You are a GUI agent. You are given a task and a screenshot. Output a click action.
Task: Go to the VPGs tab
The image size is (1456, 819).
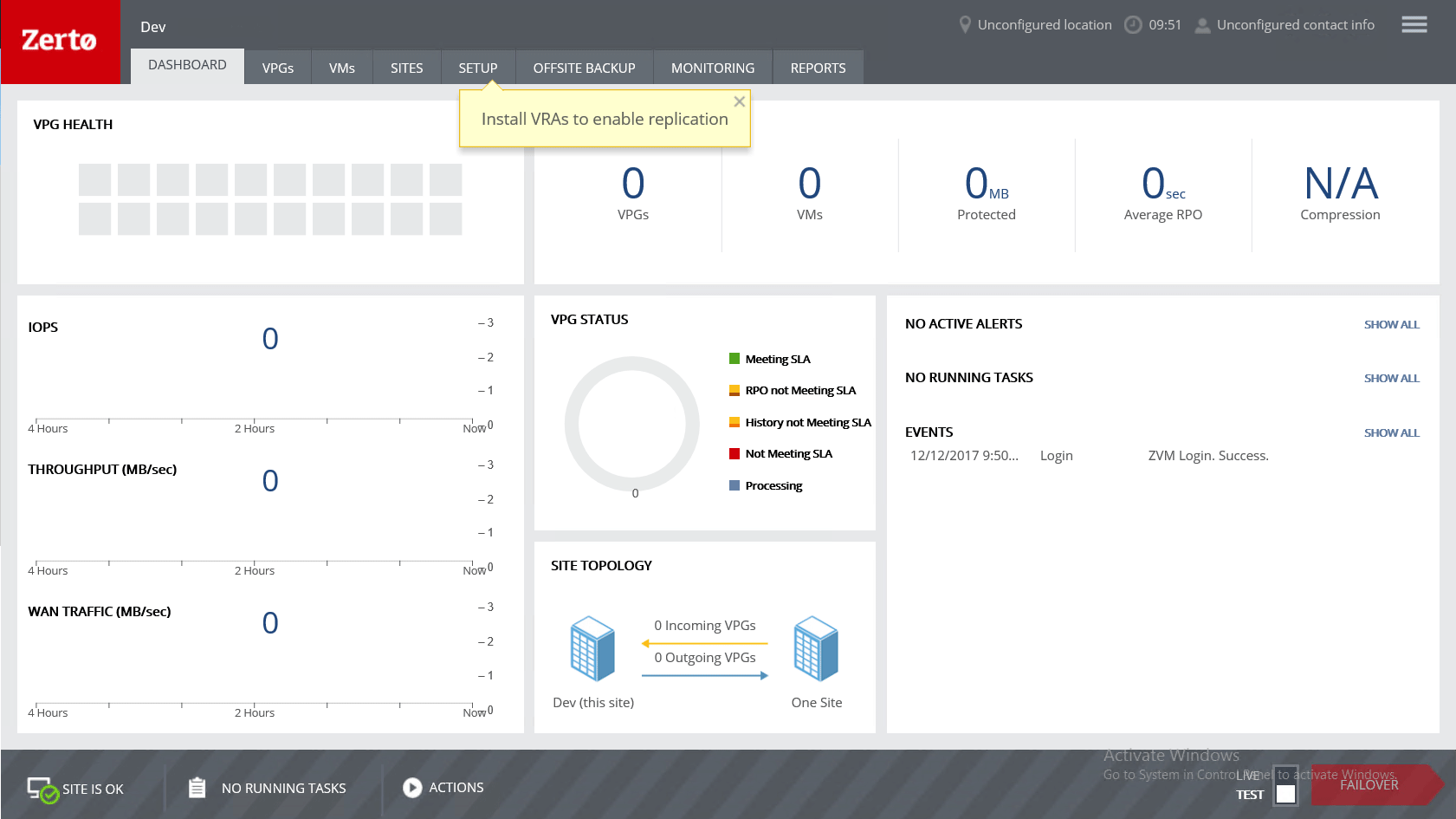(x=277, y=67)
